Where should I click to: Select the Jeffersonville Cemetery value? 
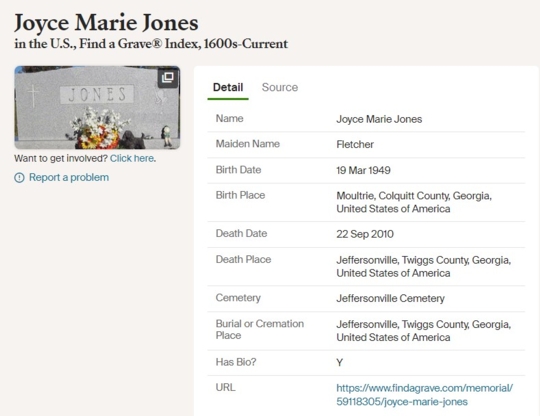coord(390,298)
